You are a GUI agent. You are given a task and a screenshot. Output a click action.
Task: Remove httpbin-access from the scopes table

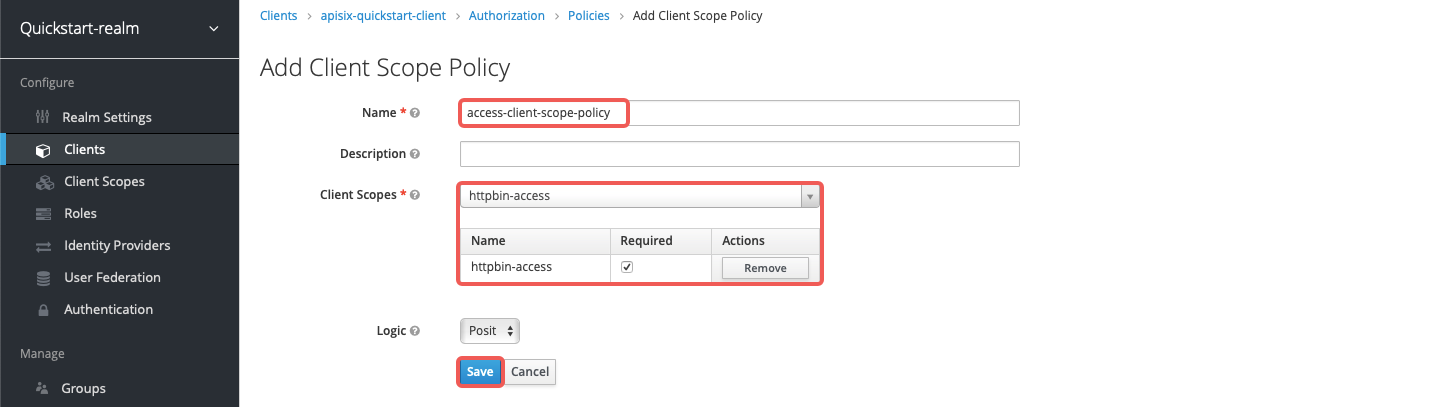tap(764, 268)
